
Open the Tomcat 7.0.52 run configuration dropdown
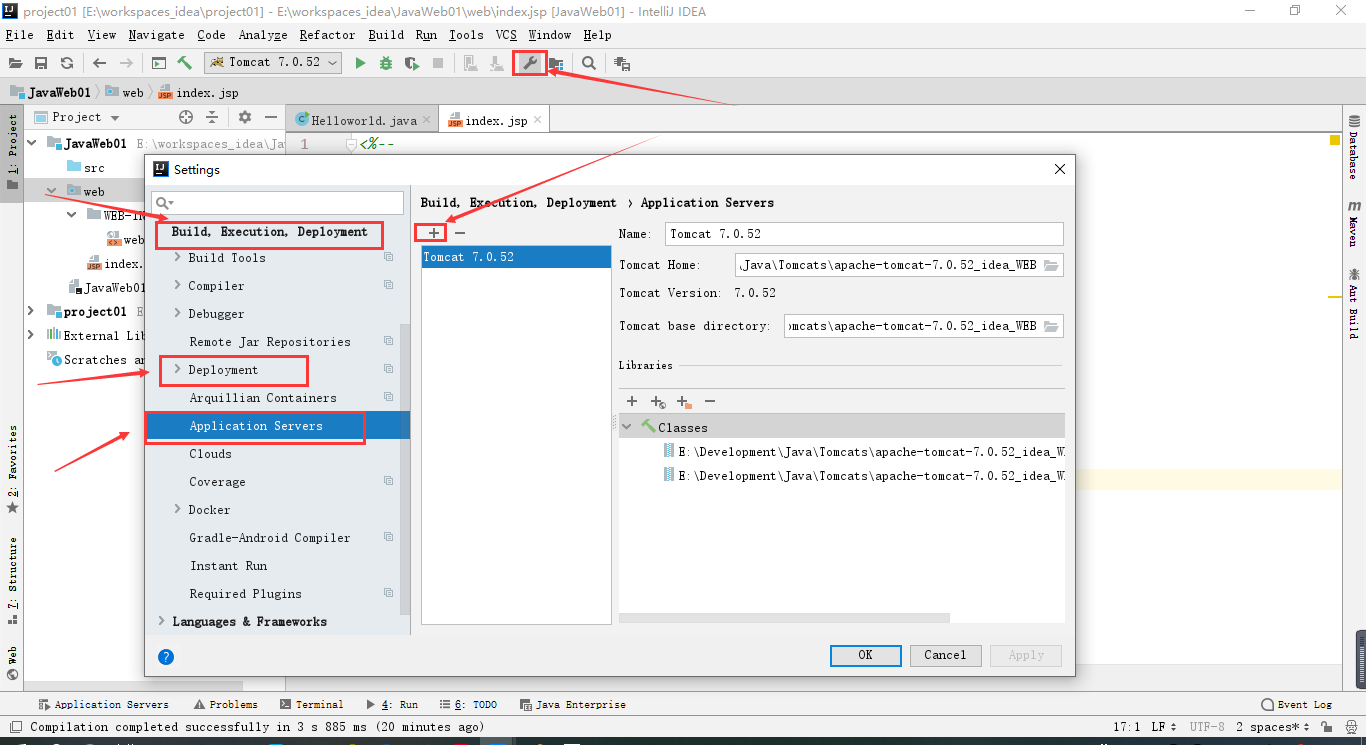coord(274,62)
